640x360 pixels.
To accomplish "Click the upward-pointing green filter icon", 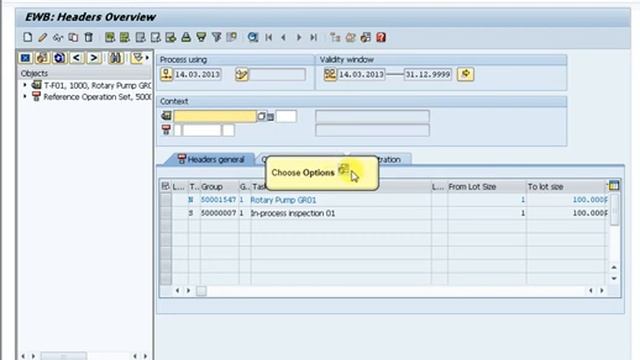I will tap(186, 38).
